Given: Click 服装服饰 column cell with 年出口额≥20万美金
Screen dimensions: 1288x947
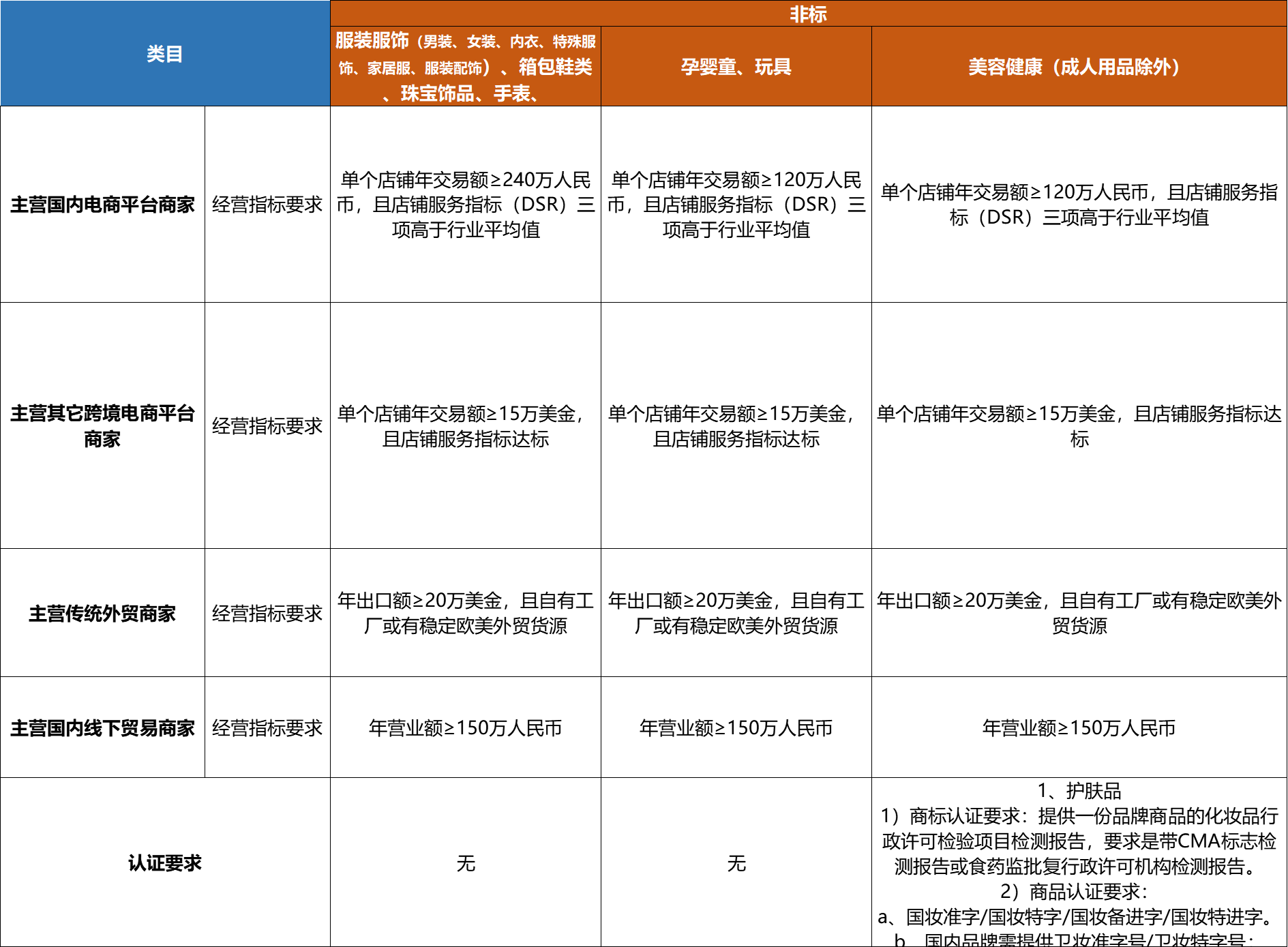Looking at the screenshot, I should click(466, 613).
